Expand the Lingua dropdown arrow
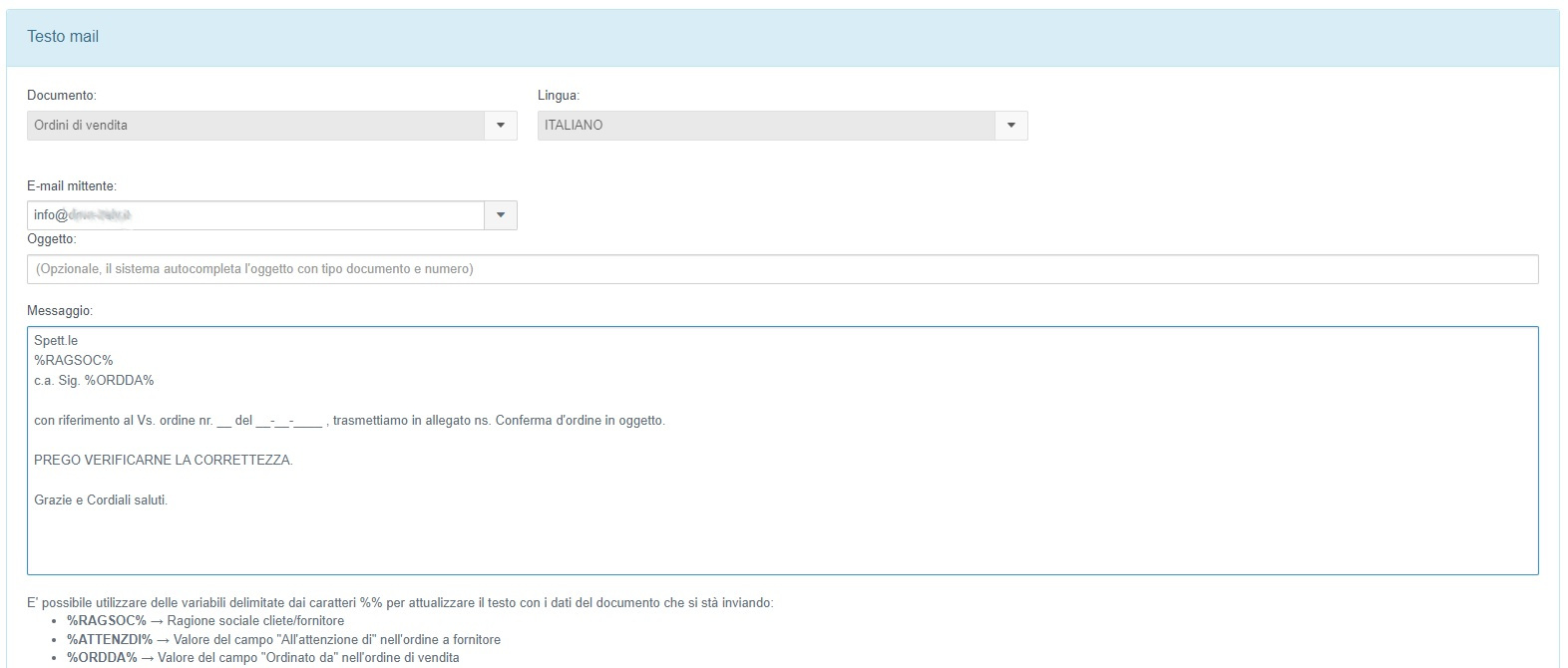This screenshot has height=668, width=1568. [1011, 126]
